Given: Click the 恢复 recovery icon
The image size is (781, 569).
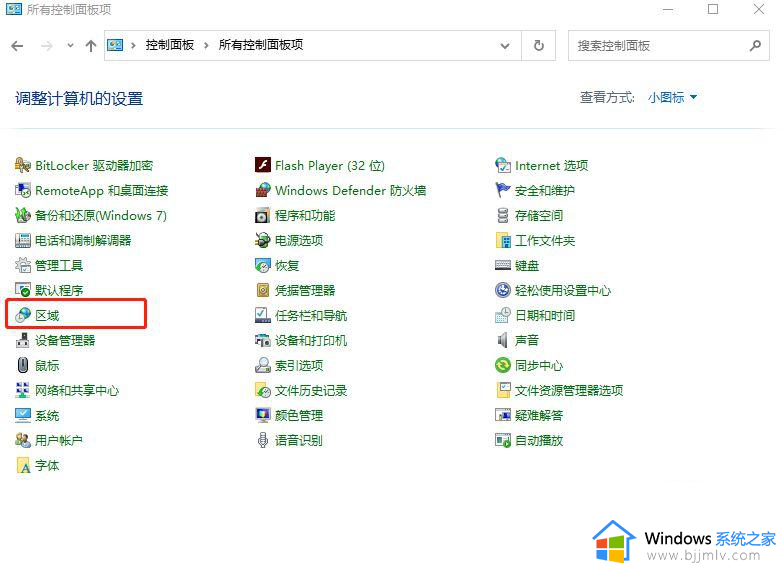Looking at the screenshot, I should tap(262, 265).
